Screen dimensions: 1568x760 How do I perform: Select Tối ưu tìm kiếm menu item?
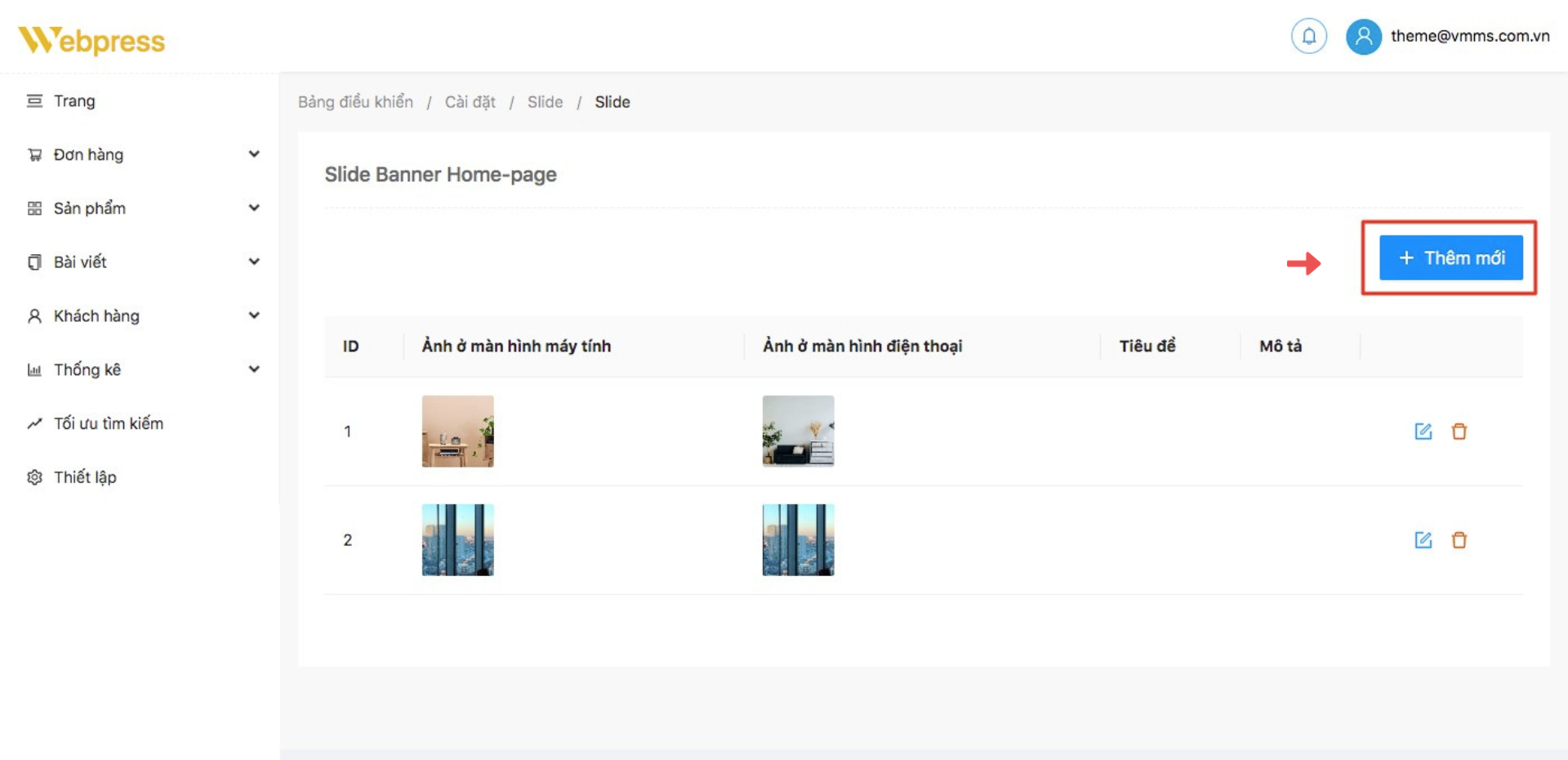(108, 423)
